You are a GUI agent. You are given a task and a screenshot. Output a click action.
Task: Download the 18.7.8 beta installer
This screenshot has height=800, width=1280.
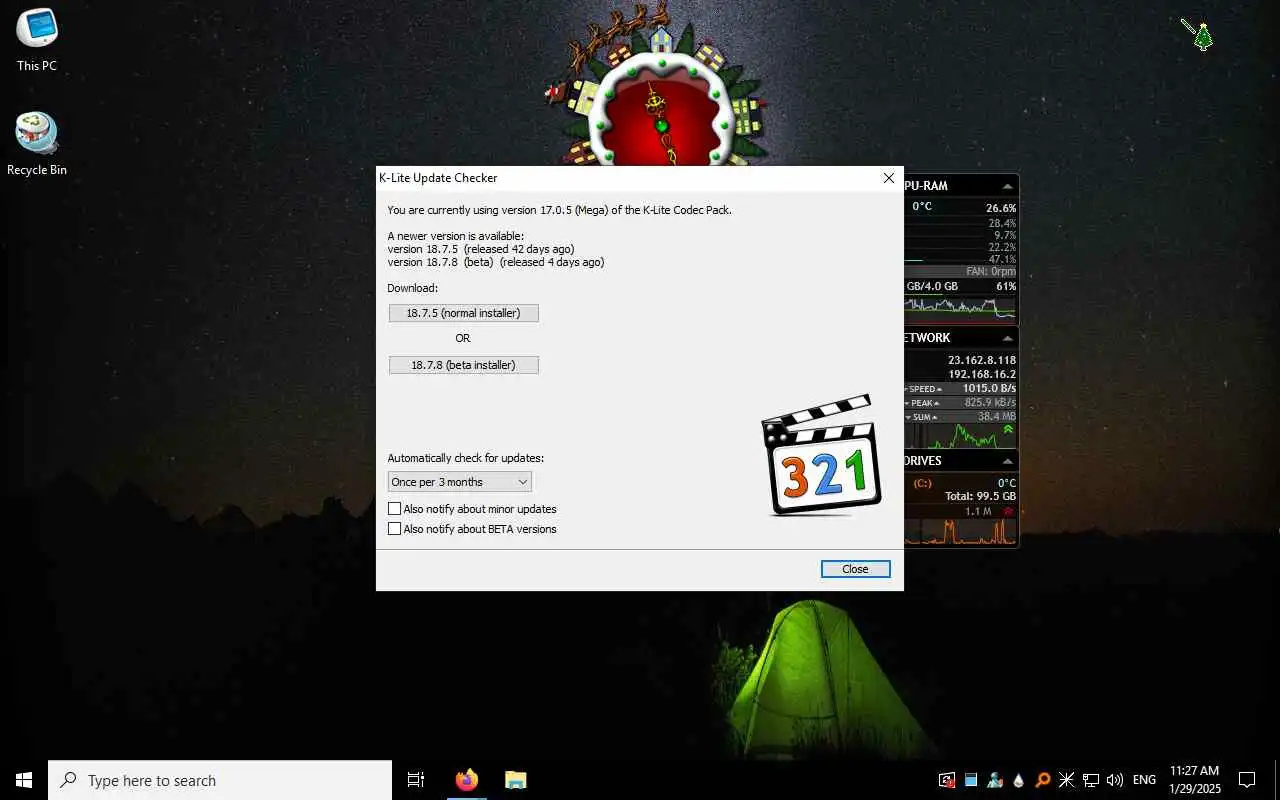click(463, 365)
